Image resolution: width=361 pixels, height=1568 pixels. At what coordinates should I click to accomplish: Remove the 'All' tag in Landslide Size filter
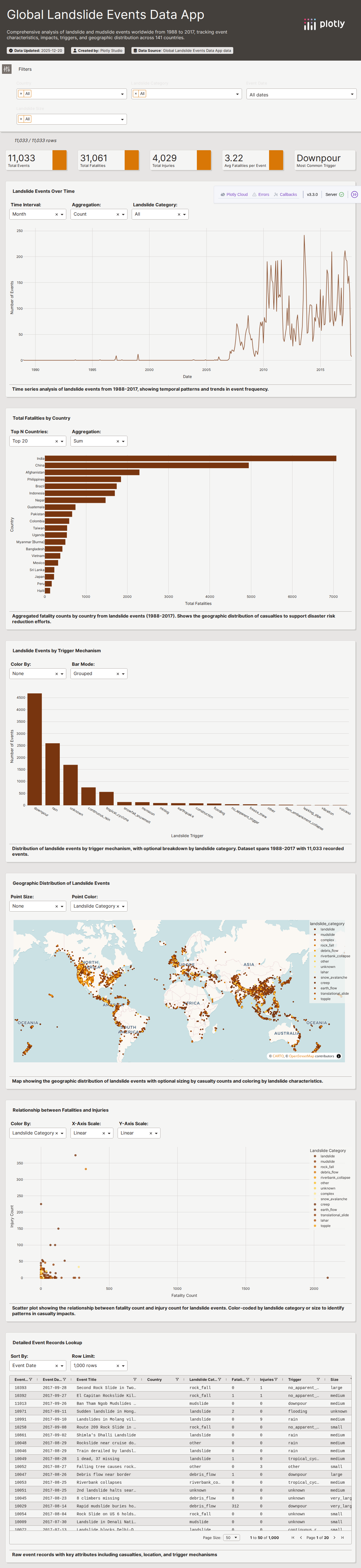[21, 119]
